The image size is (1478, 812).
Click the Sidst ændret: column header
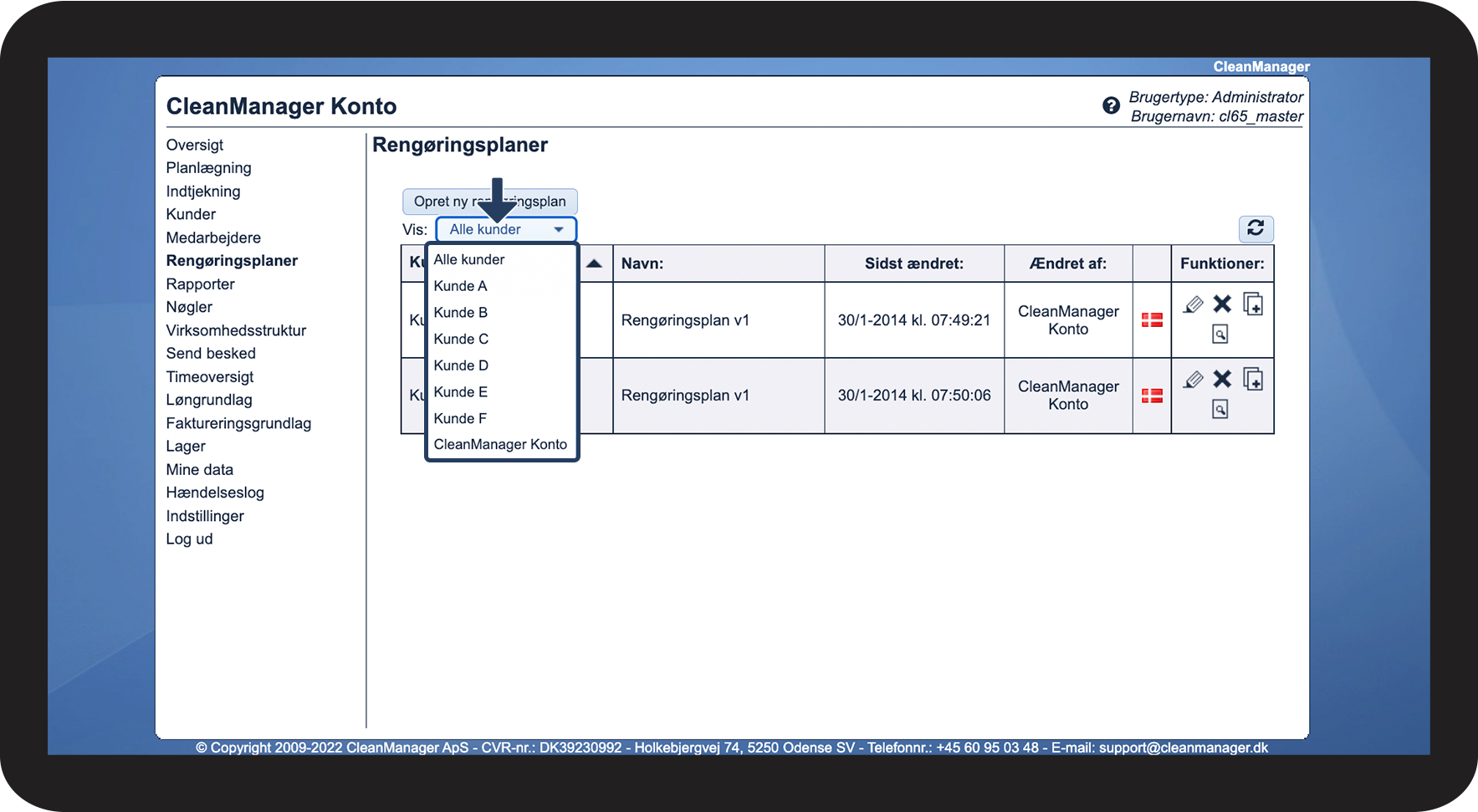(x=914, y=263)
